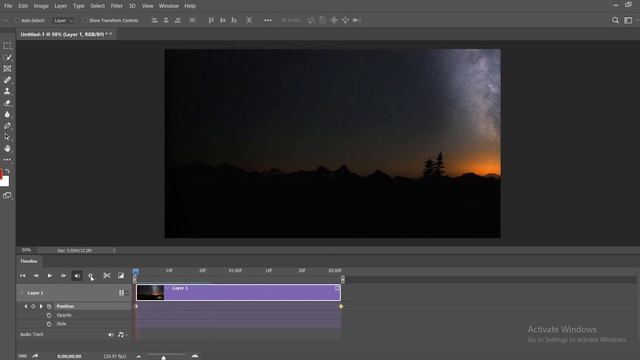Select the Blur tool
640x360 pixels.
7,114
